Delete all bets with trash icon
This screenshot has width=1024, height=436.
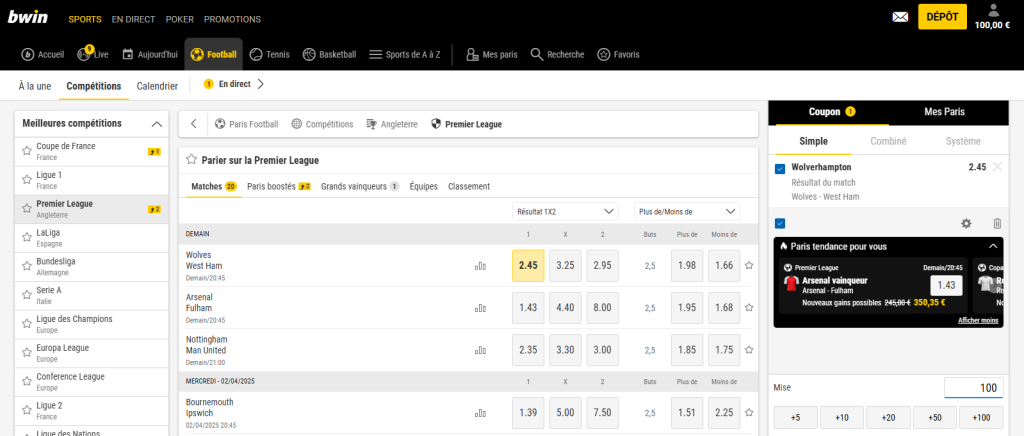pyautogui.click(x=997, y=223)
